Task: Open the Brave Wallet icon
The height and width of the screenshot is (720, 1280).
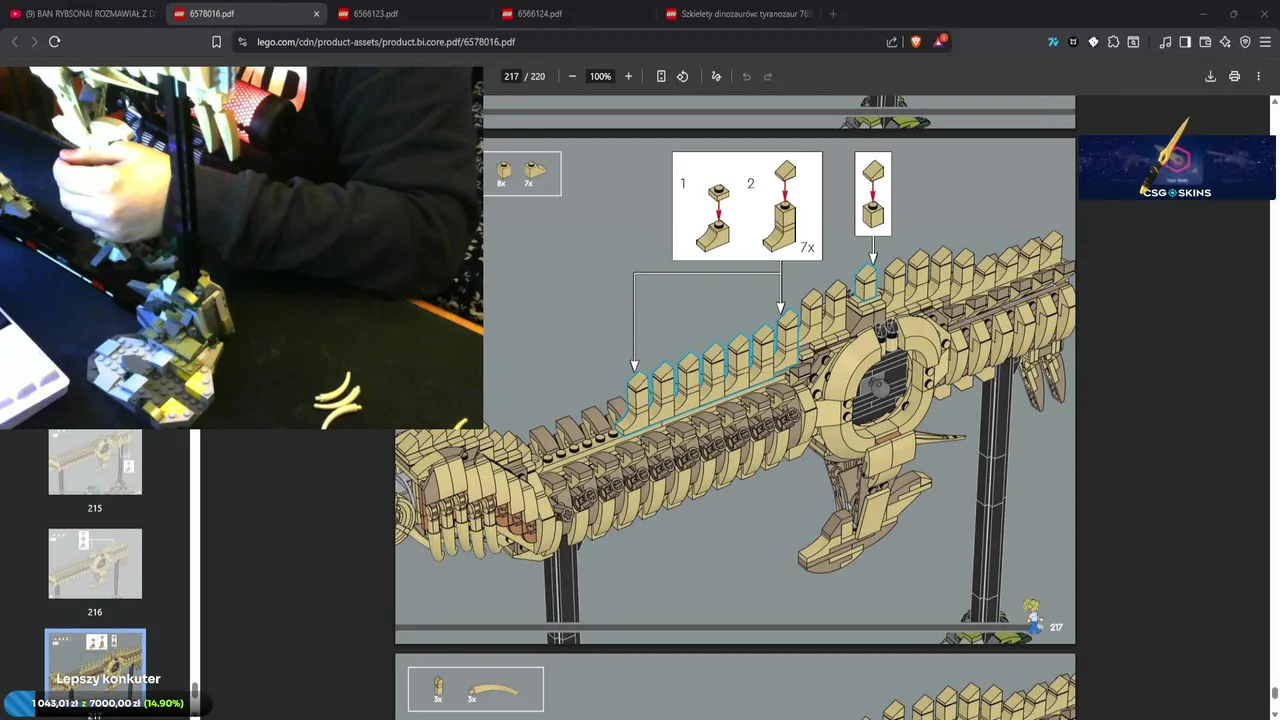Action: coord(1205,42)
